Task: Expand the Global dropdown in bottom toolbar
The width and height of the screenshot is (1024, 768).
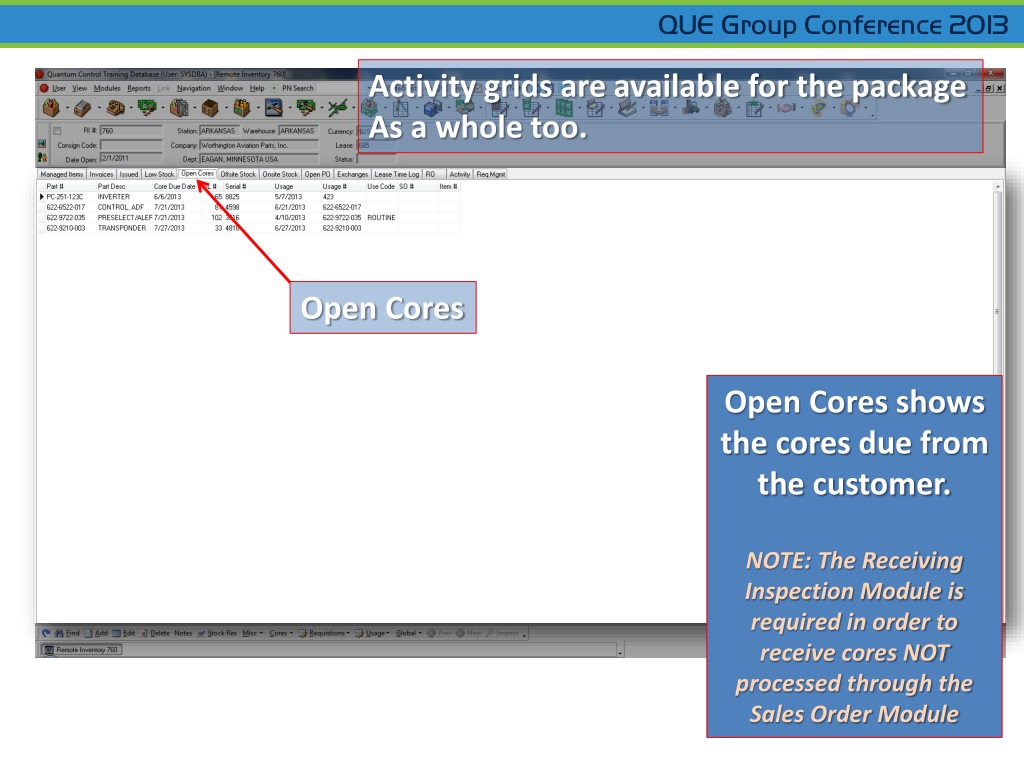Action: pos(408,633)
